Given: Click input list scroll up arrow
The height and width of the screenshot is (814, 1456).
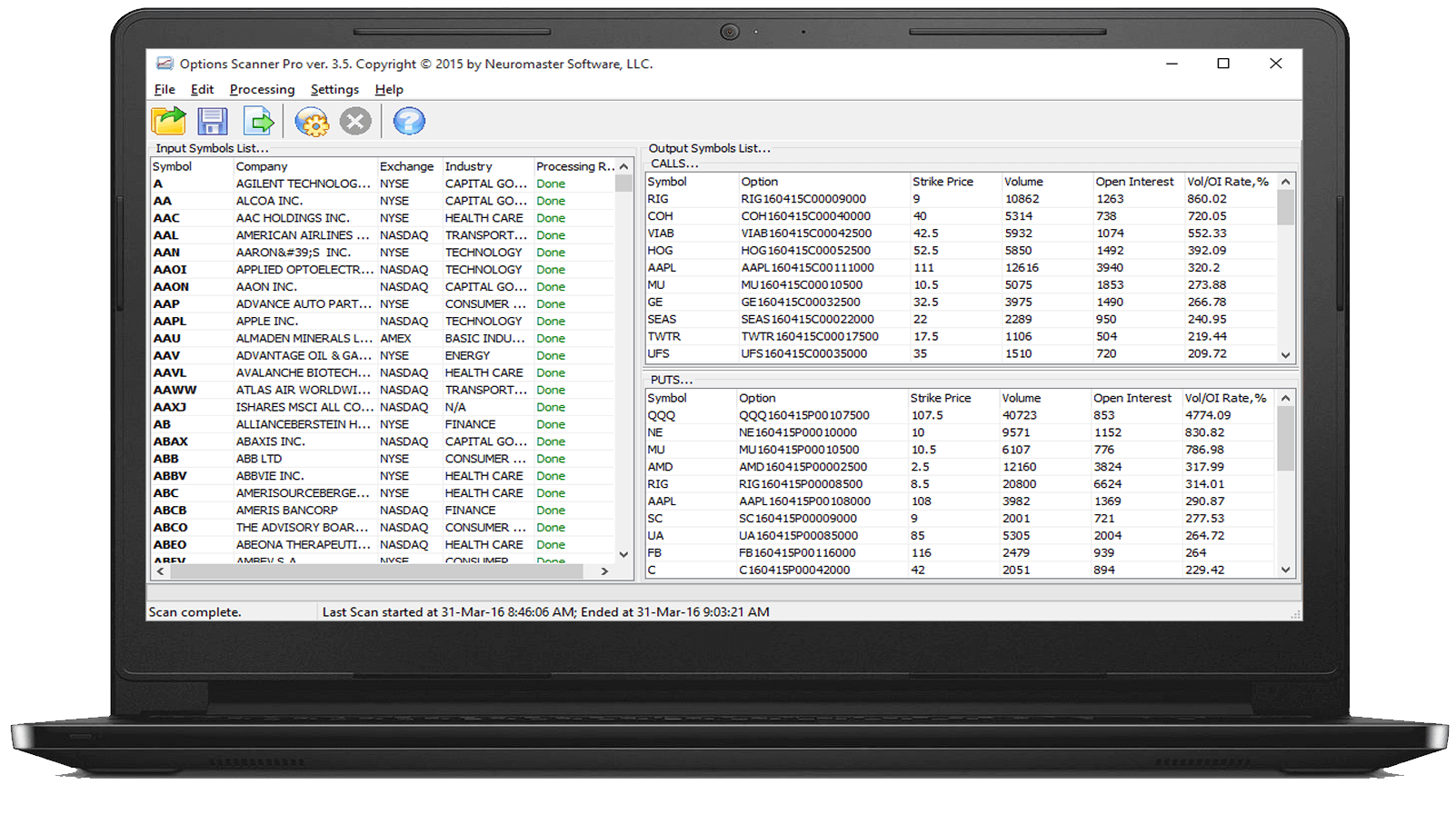Looking at the screenshot, I should [x=623, y=167].
